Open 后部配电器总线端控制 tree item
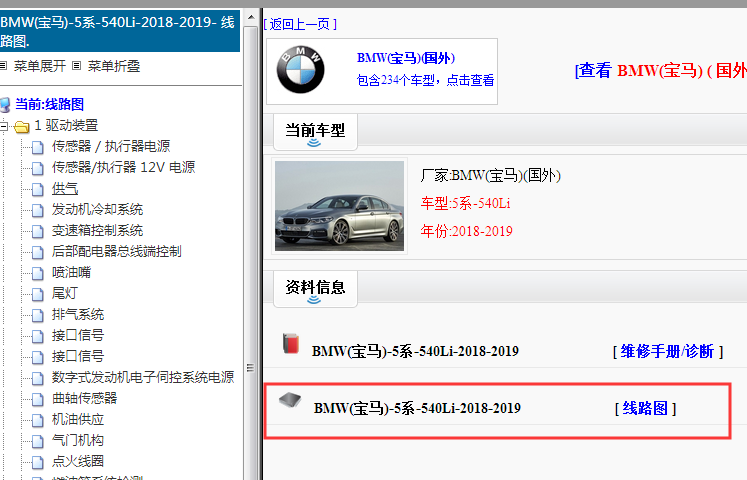 (x=117, y=251)
